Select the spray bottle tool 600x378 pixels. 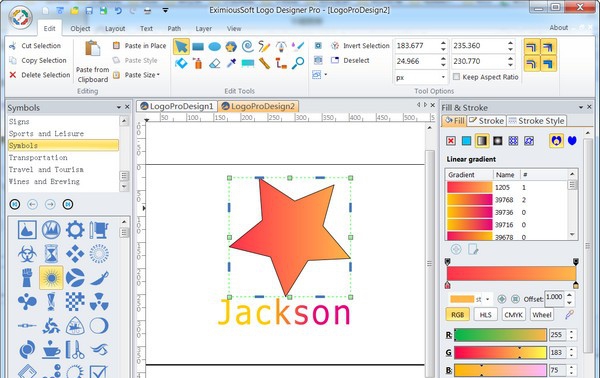[x=198, y=63]
